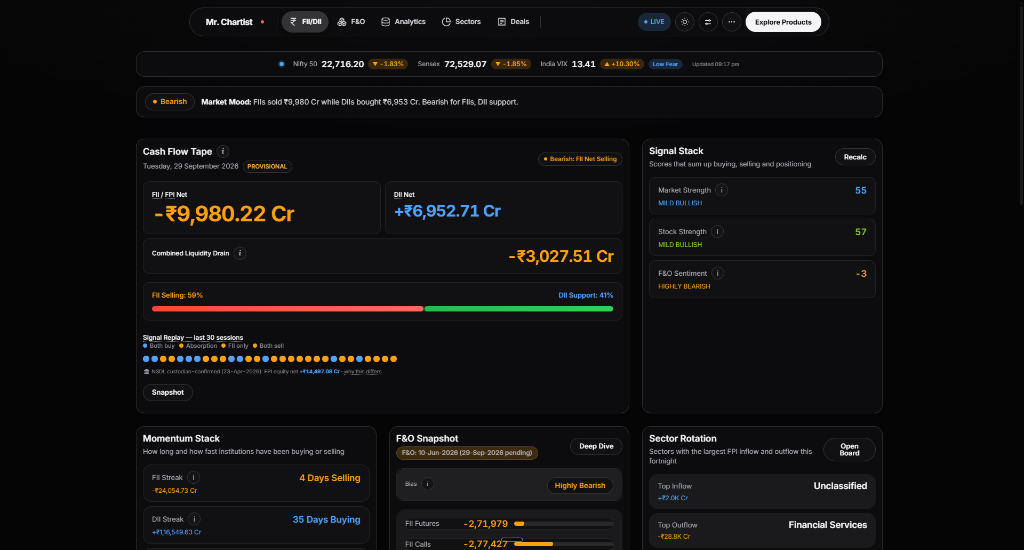Click the Nifty -1.83% change badge

point(389,64)
